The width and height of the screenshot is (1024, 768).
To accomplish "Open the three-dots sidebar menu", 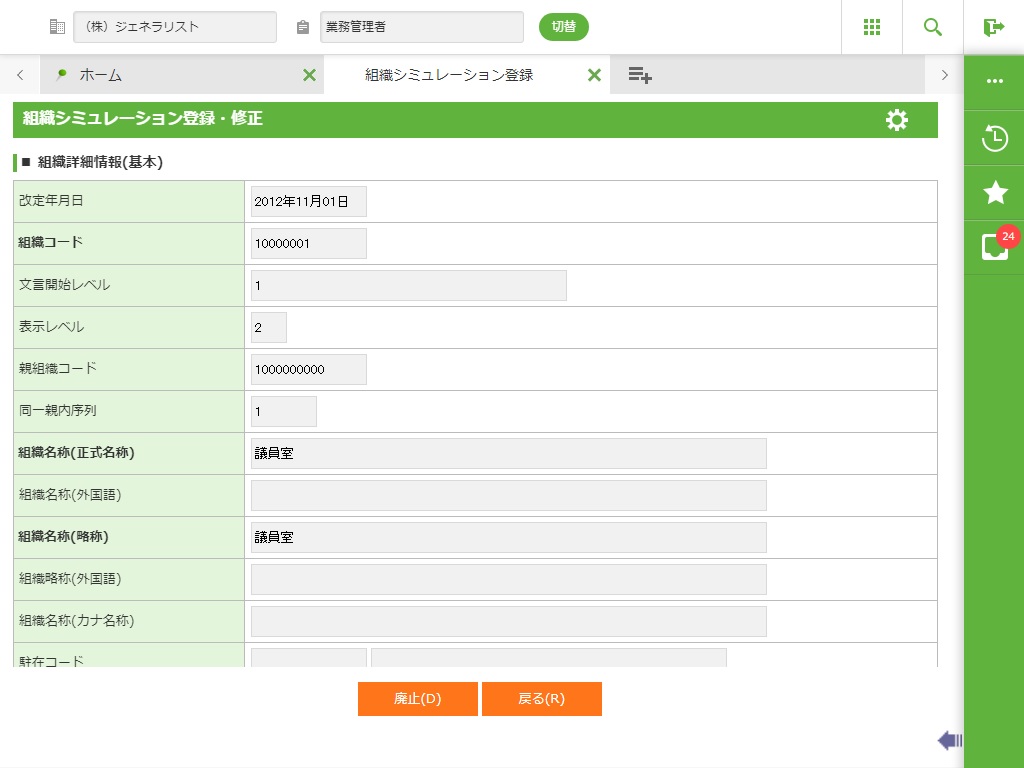I will (x=994, y=82).
